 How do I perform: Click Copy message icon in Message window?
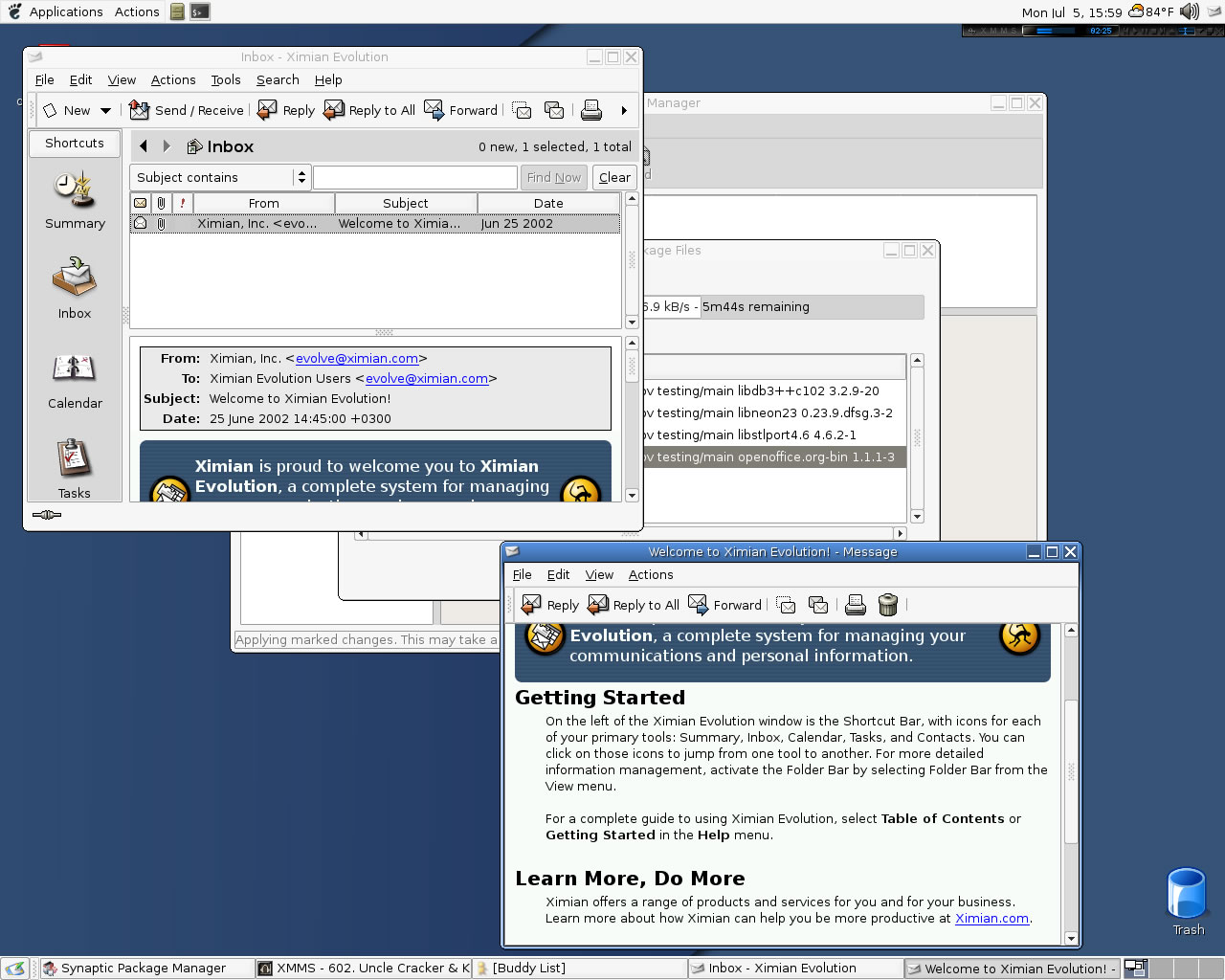[818, 605]
